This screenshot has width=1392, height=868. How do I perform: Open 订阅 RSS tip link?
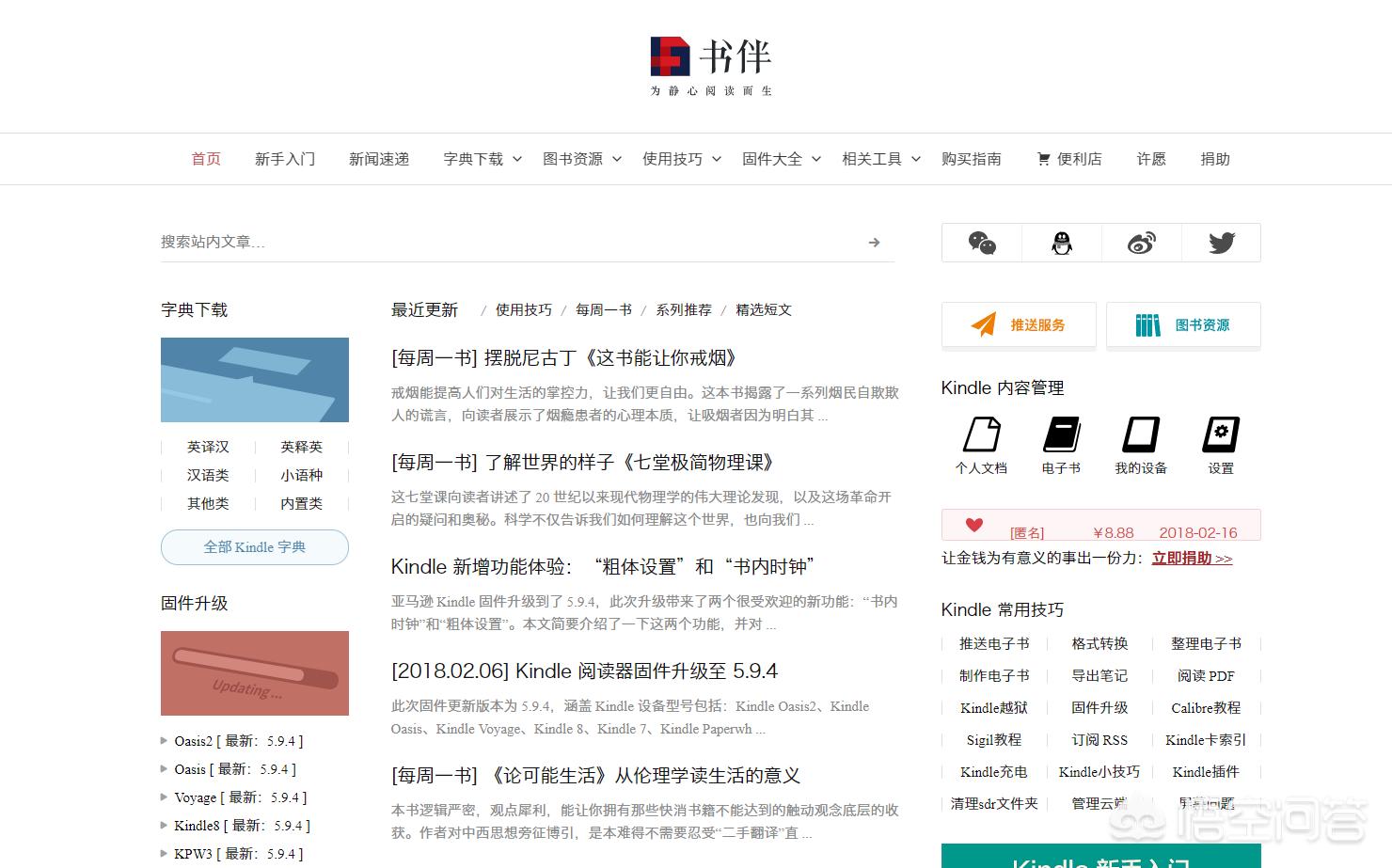tap(1099, 739)
